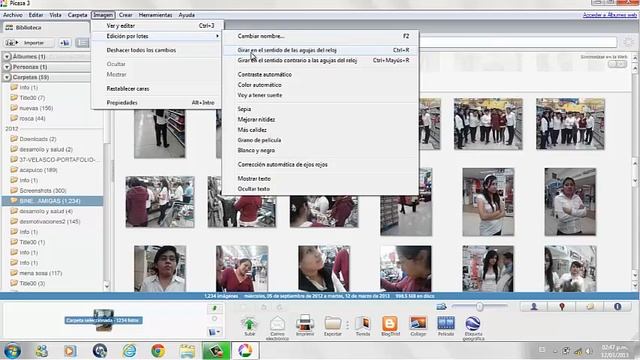The height and width of the screenshot is (360, 640).
Task: Open the people panel icon button
Action: (534, 307)
